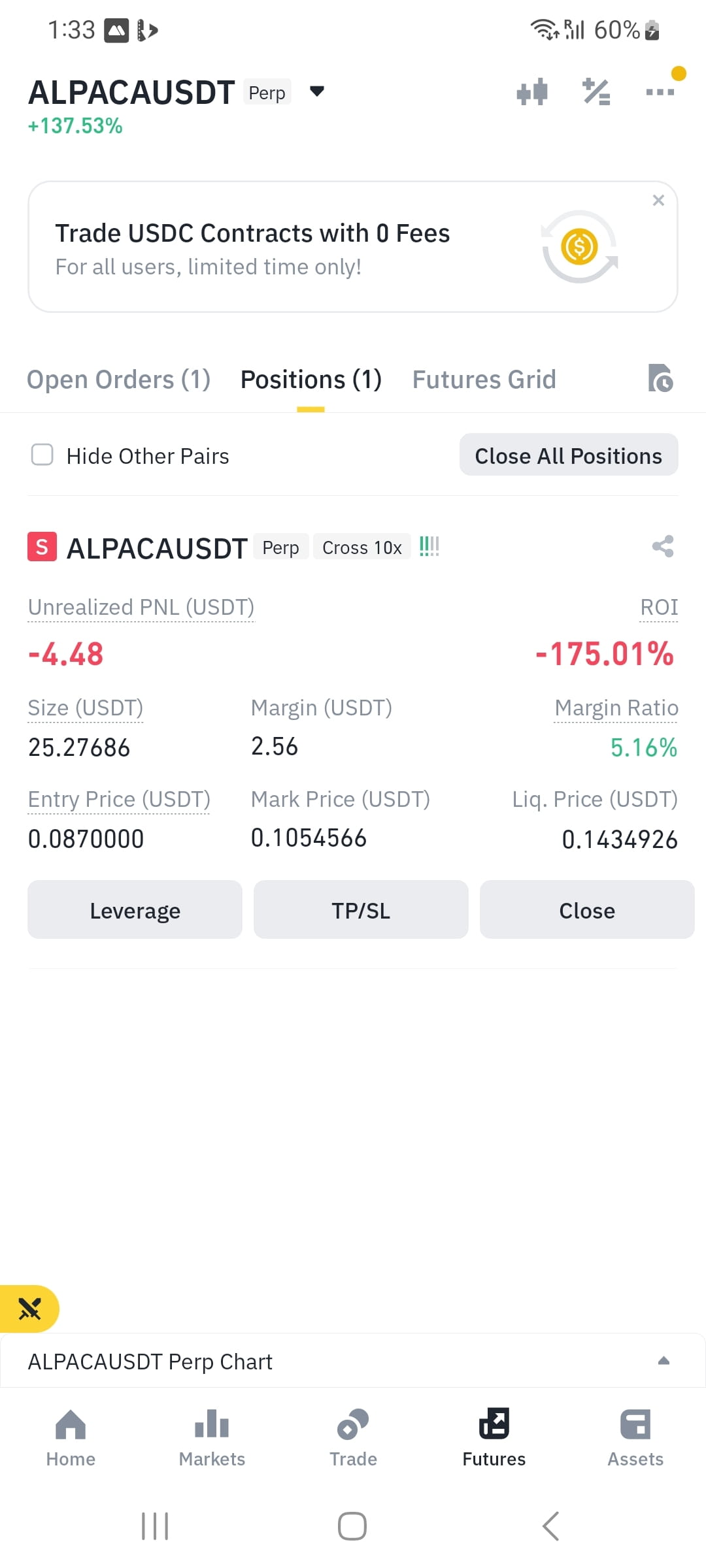The height and width of the screenshot is (1568, 706).
Task: Dismiss the USDC Contracts promo banner
Action: point(658,201)
